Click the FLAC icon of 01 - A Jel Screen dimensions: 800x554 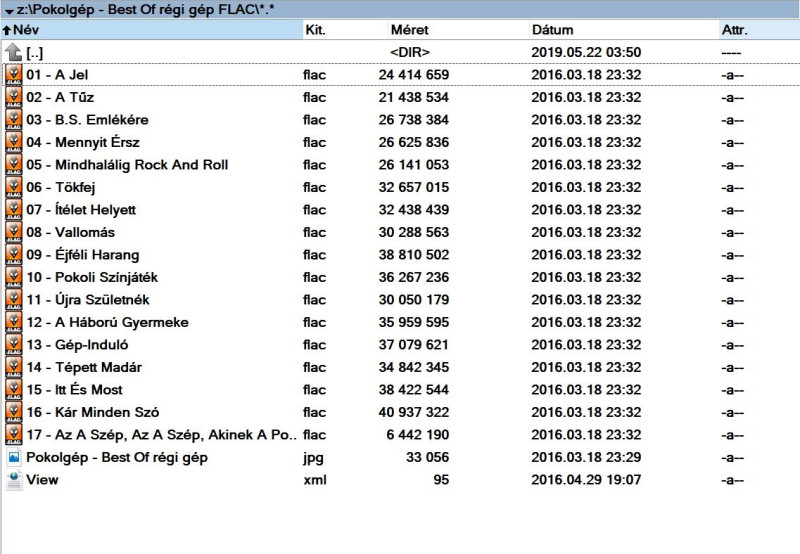tap(14, 75)
